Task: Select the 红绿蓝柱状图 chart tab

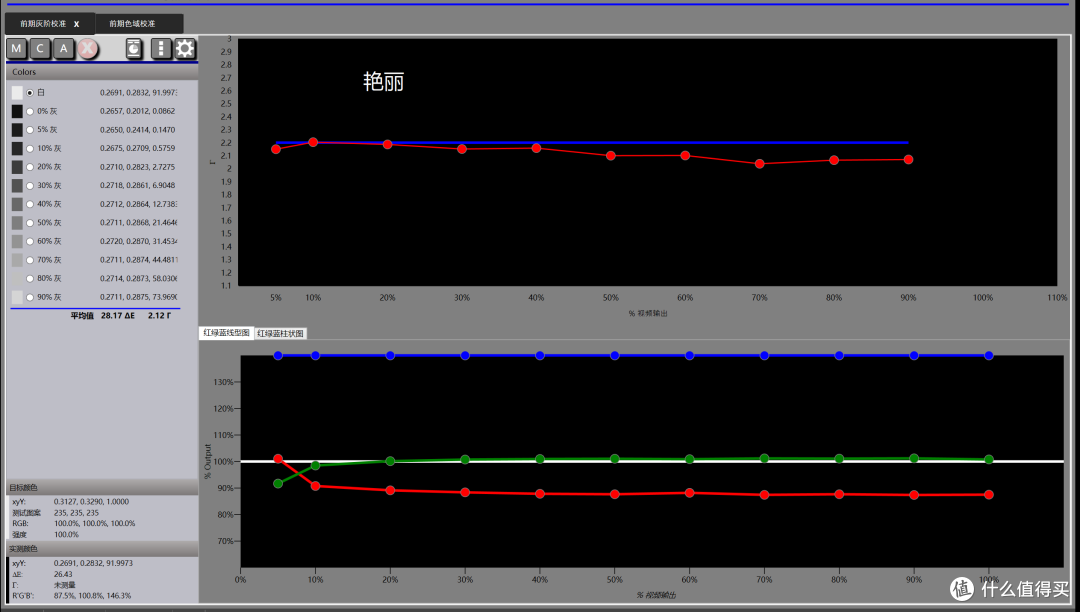Action: pos(280,333)
